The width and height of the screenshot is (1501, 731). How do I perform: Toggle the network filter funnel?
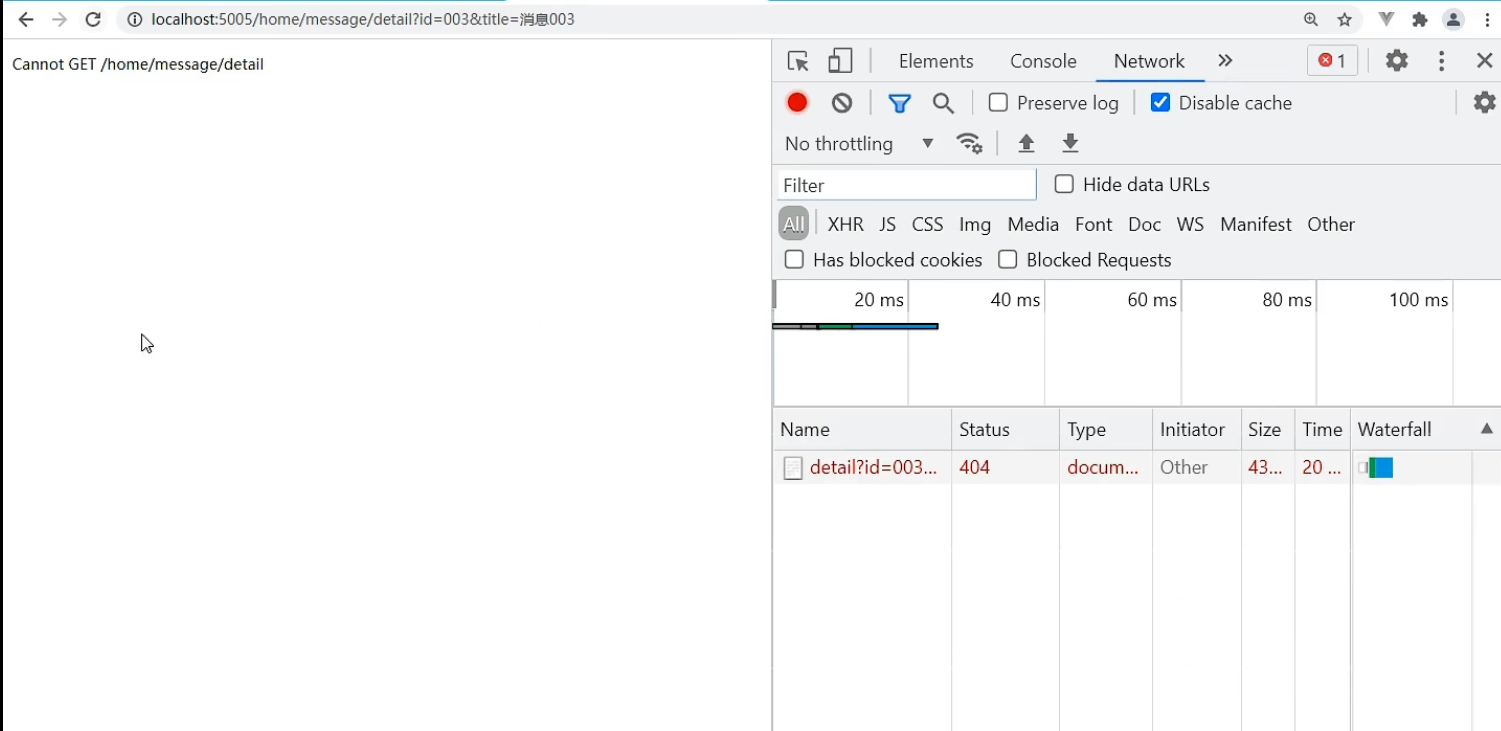pyautogui.click(x=900, y=103)
